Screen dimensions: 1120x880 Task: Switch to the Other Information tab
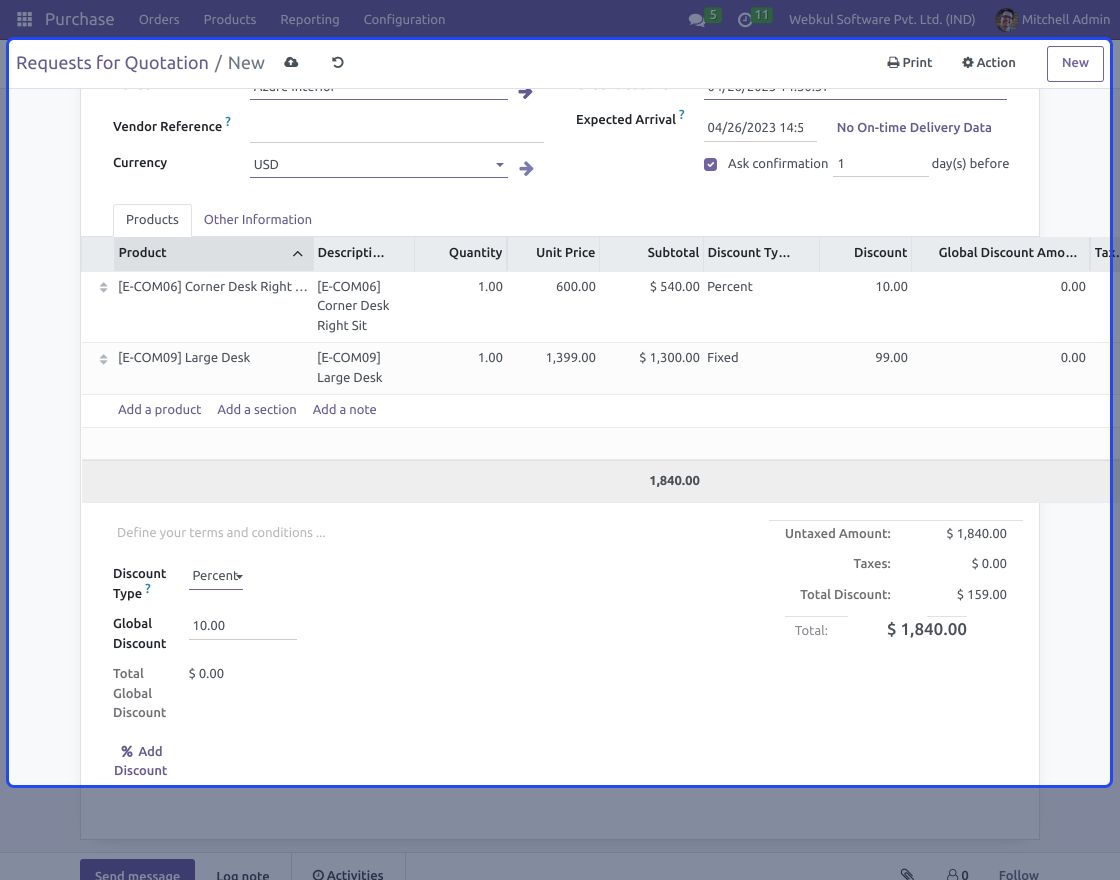click(258, 220)
